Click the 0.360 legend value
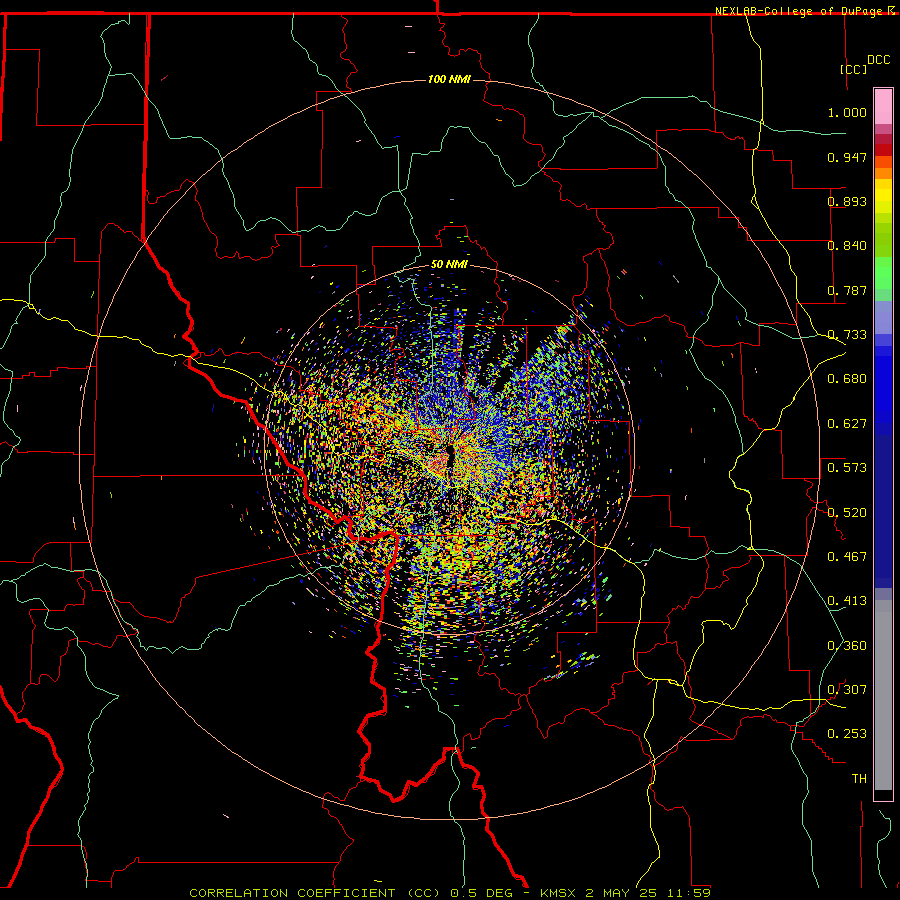The height and width of the screenshot is (900, 900). [x=847, y=646]
